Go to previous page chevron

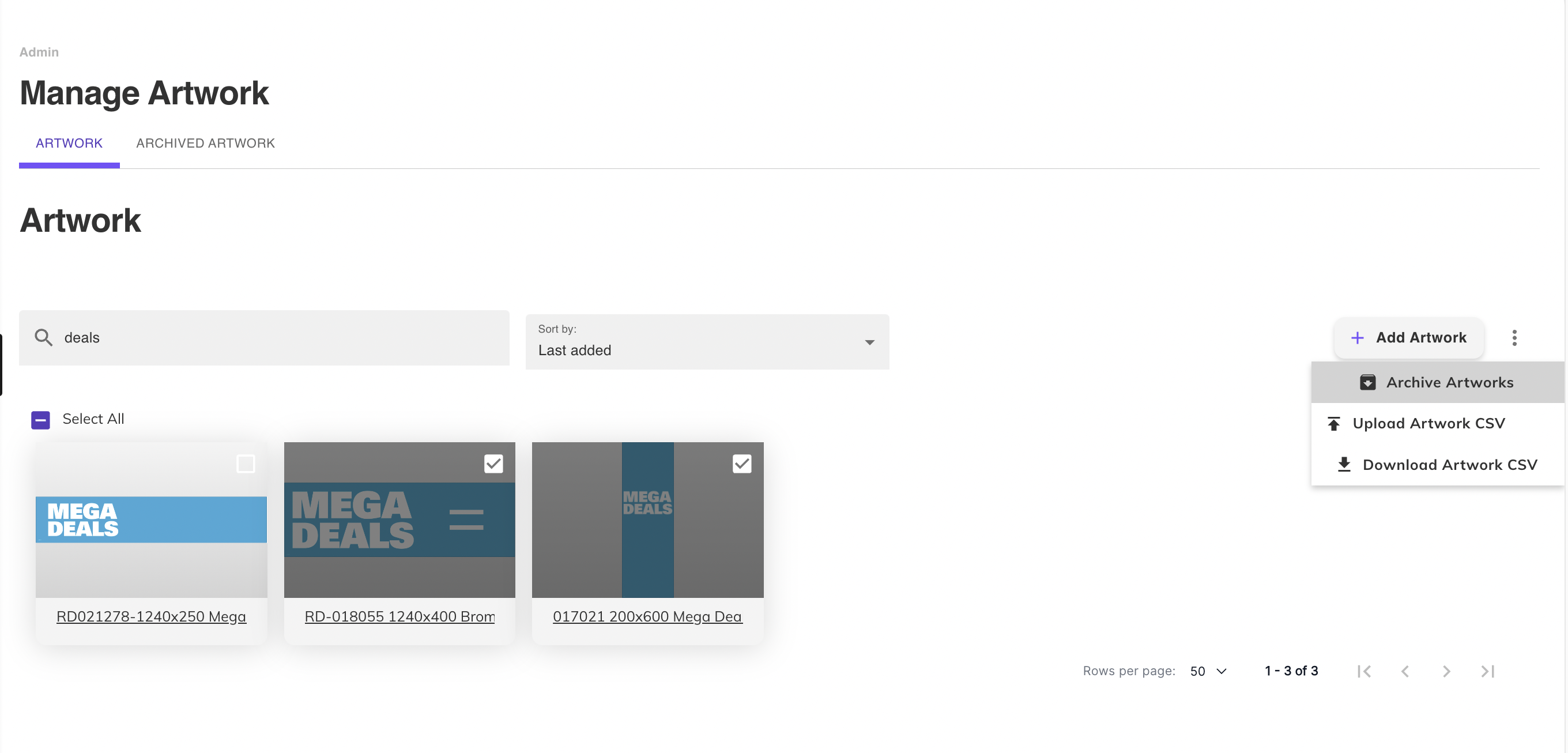pyautogui.click(x=1405, y=671)
